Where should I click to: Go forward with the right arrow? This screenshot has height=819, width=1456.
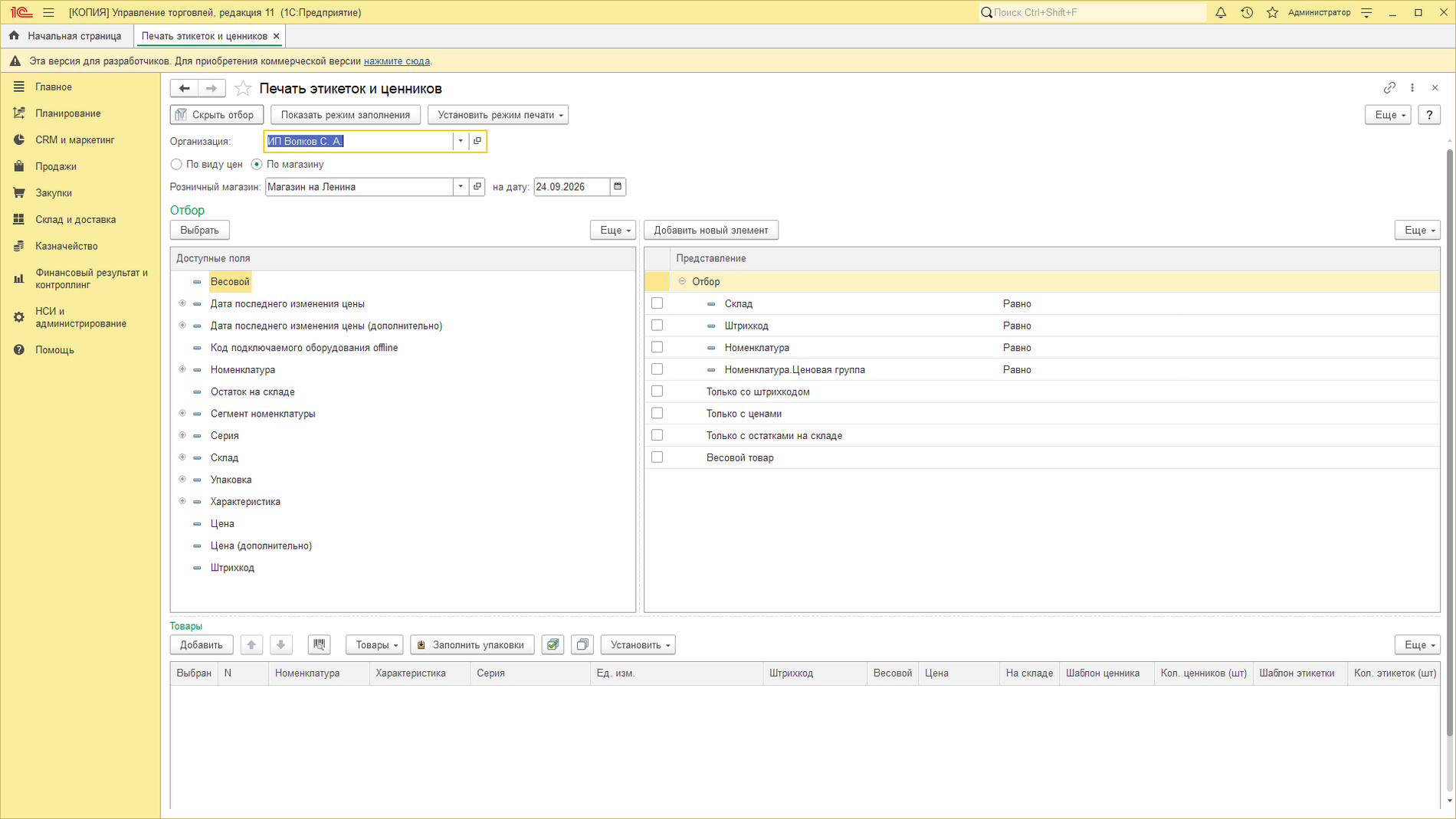coord(212,89)
